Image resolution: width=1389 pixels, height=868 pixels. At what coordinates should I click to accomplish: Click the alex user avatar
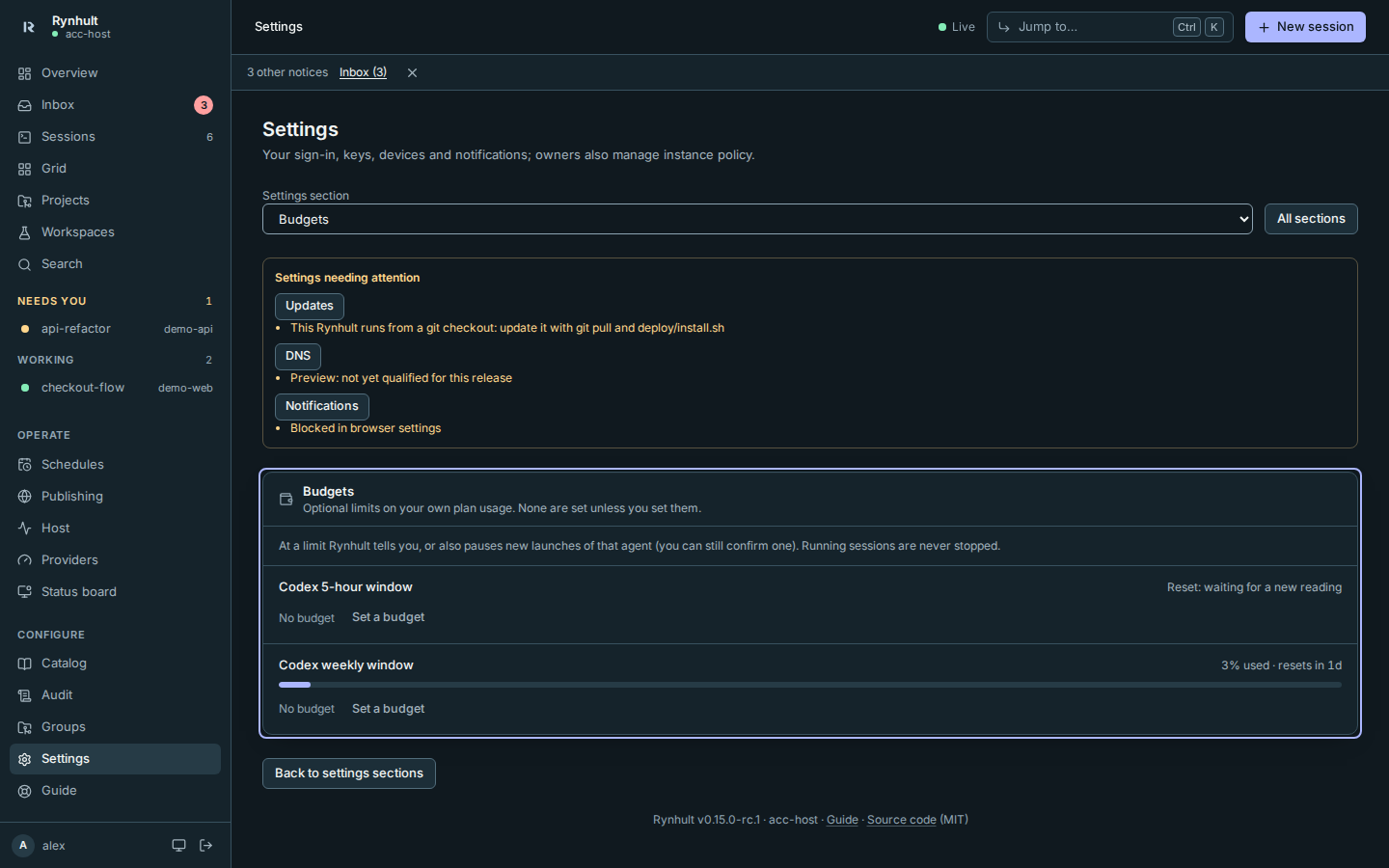(x=23, y=846)
